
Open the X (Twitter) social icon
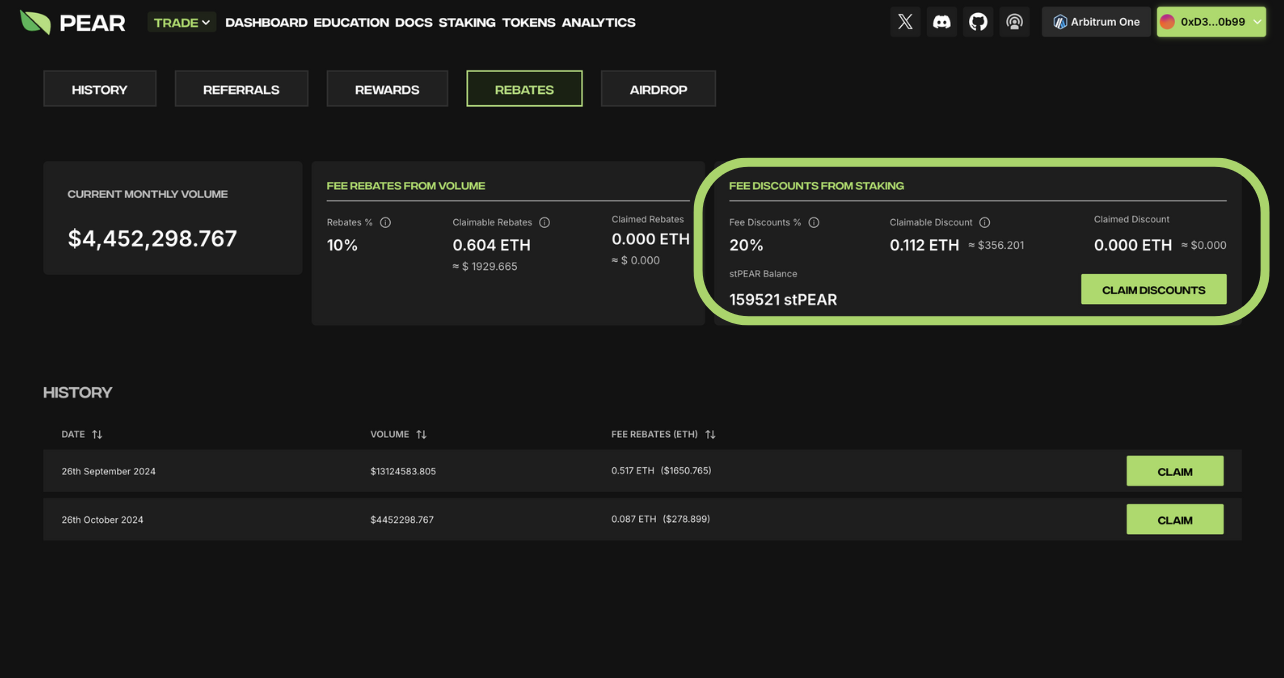pos(905,22)
